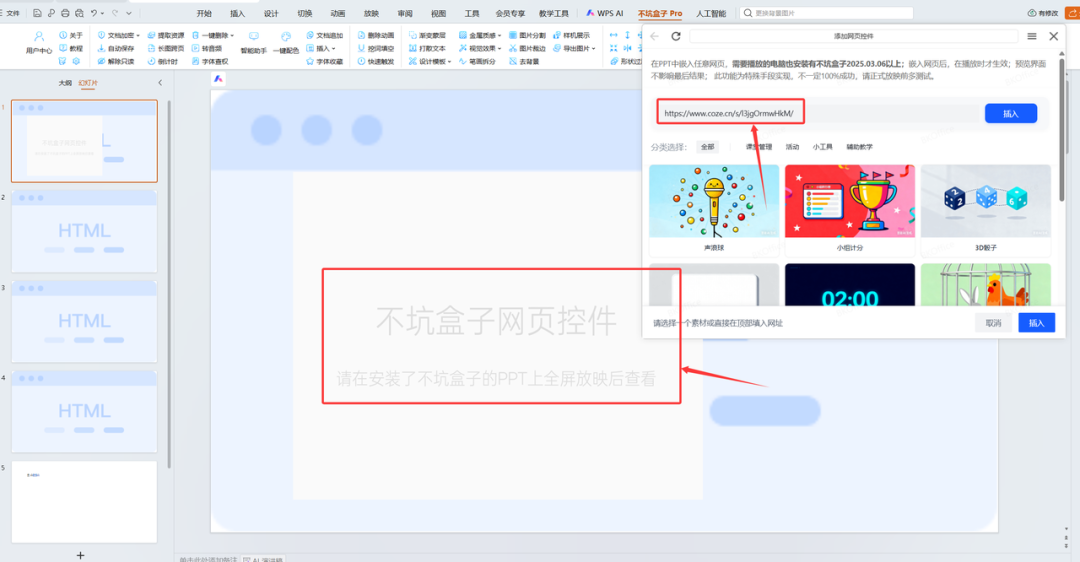Screen dimensions: 1080x562
Task: Enable 自动保存 auto save
Action: click(116, 48)
